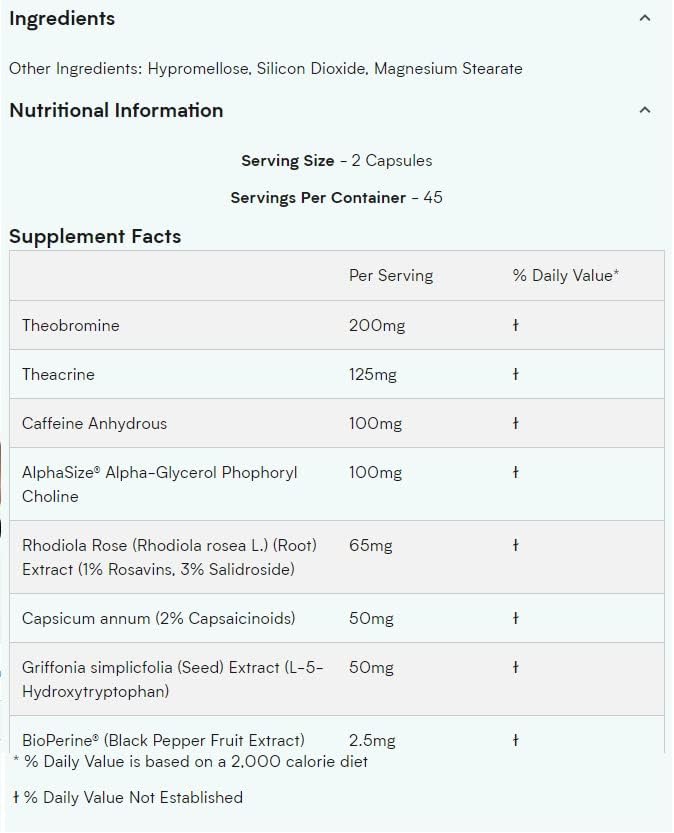The image size is (674, 833).
Task: Select the % Daily Value column header
Action: [565, 275]
